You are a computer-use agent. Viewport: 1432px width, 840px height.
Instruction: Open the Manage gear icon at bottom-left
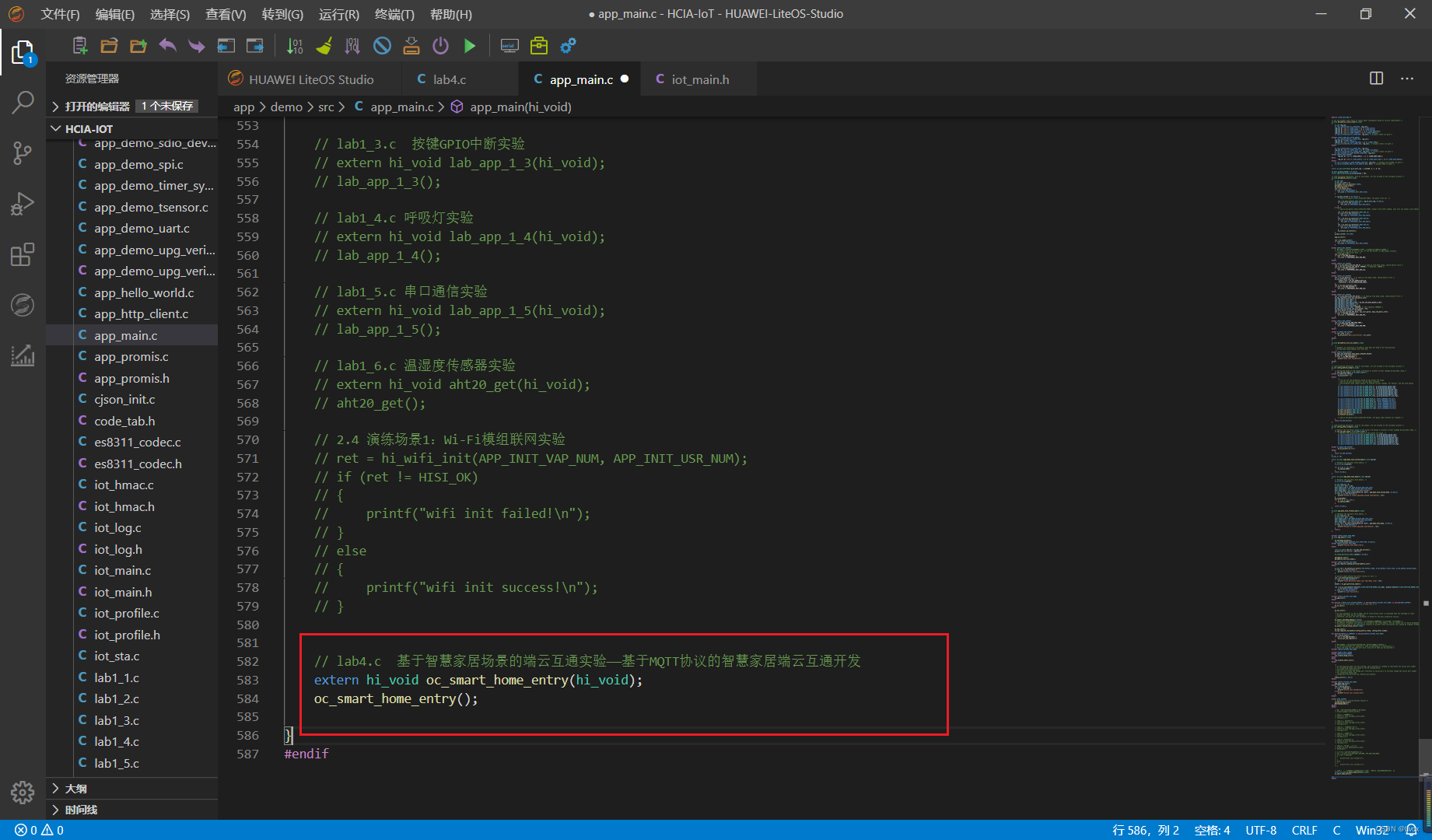point(23,793)
